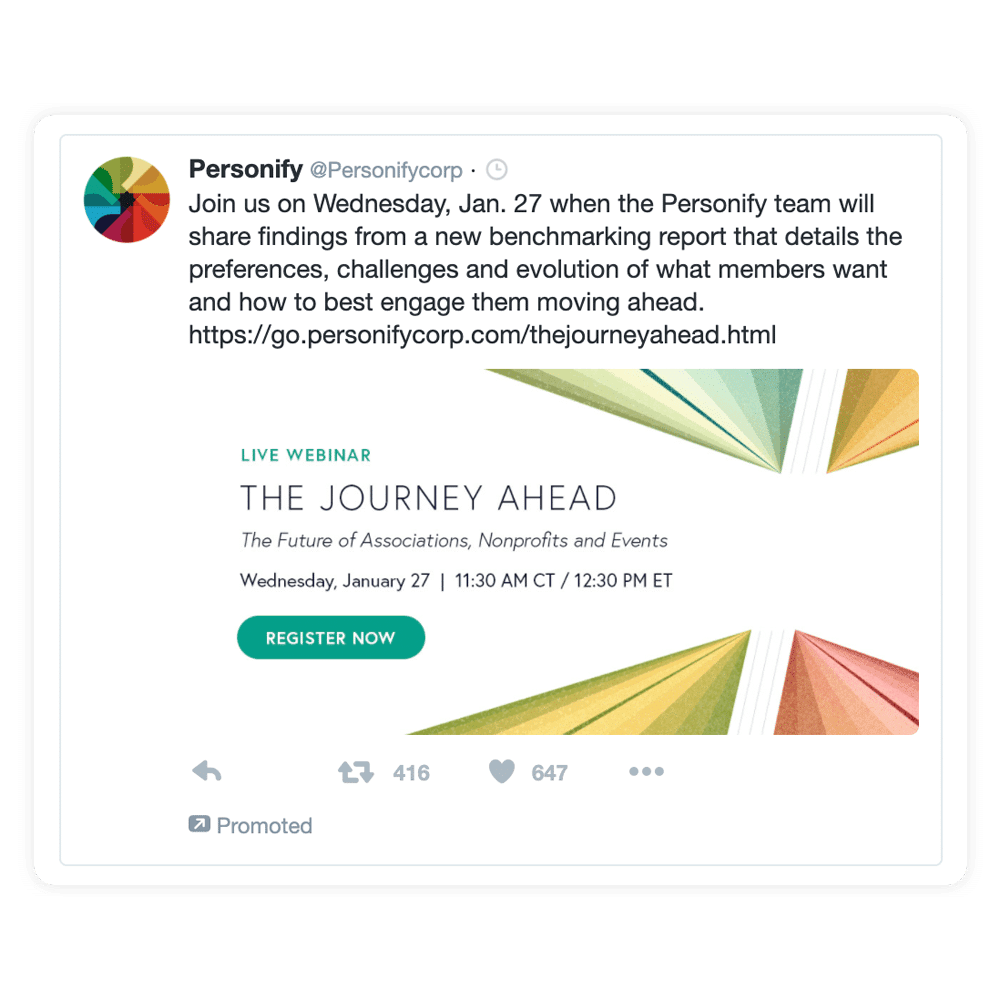Click the clock timestamp icon
This screenshot has height=1000, width=1000.
point(497,170)
